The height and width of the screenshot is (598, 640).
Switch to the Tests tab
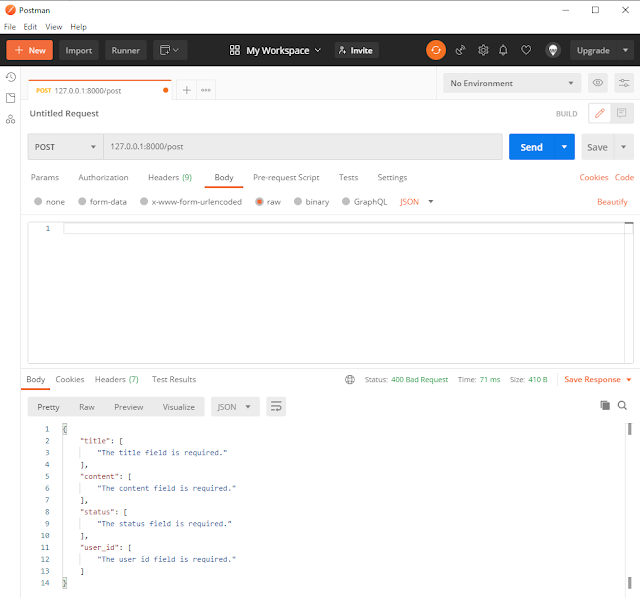pyautogui.click(x=348, y=178)
